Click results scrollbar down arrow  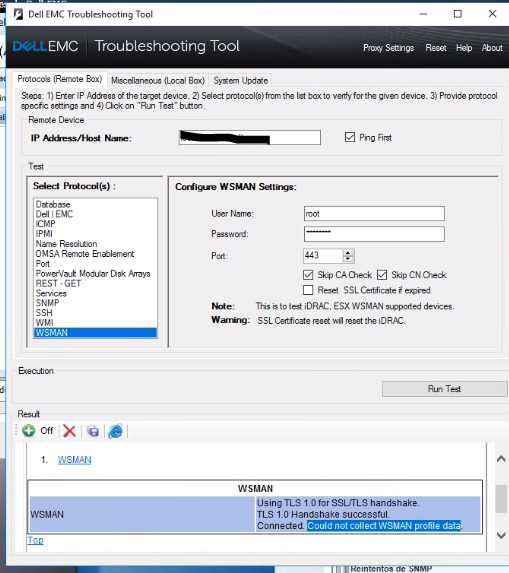tap(501, 535)
